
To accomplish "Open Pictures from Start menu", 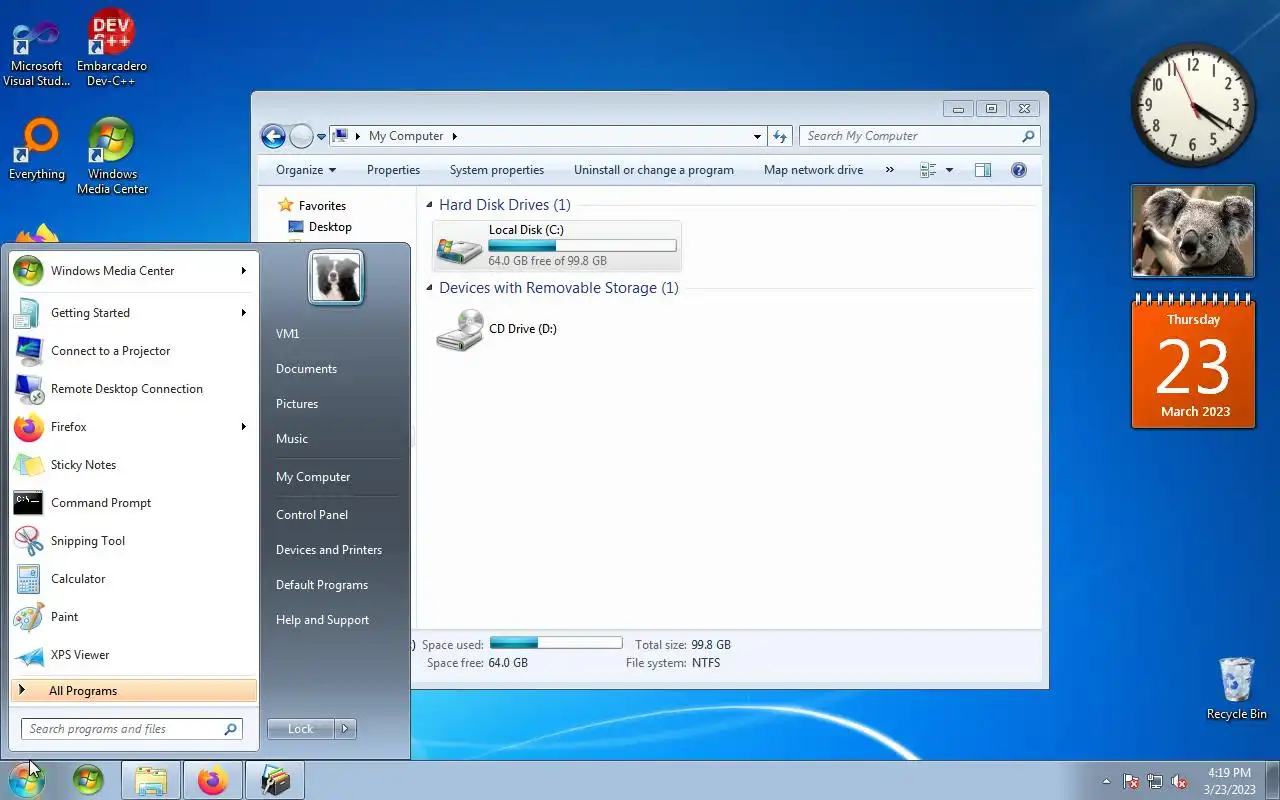I will point(297,404).
